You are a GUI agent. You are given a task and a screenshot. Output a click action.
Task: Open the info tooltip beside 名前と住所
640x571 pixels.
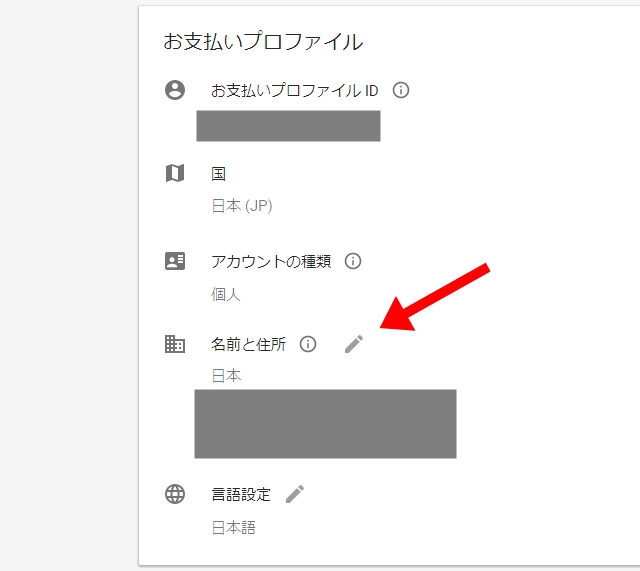308,344
